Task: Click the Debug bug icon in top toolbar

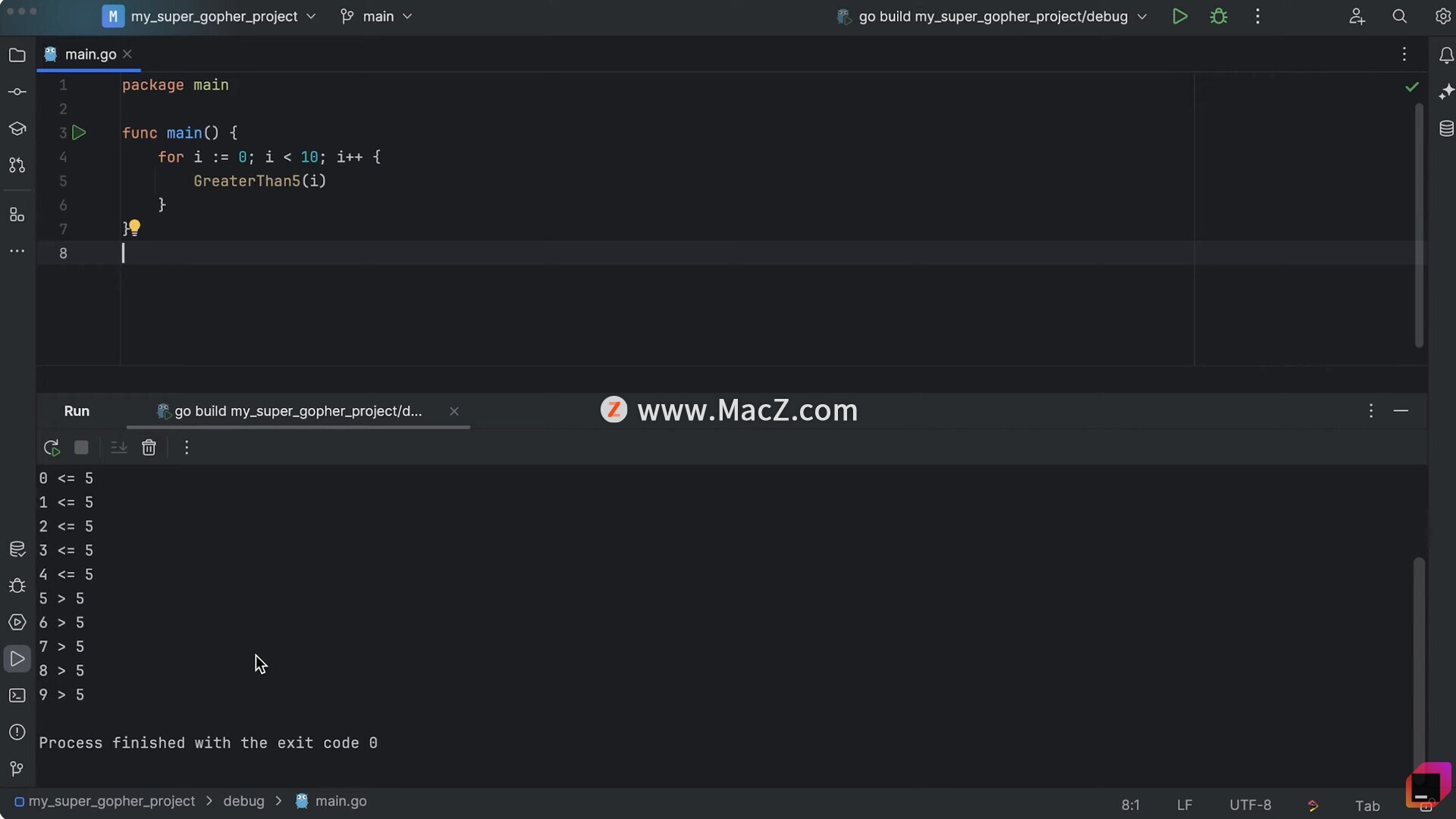Action: [x=1219, y=16]
